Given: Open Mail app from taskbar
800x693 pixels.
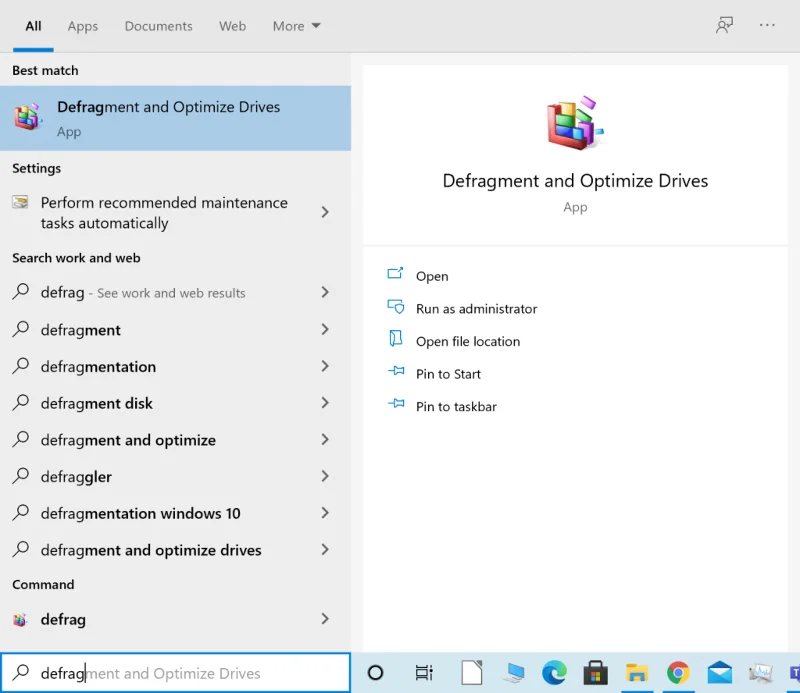Looking at the screenshot, I should pyautogui.click(x=720, y=673).
